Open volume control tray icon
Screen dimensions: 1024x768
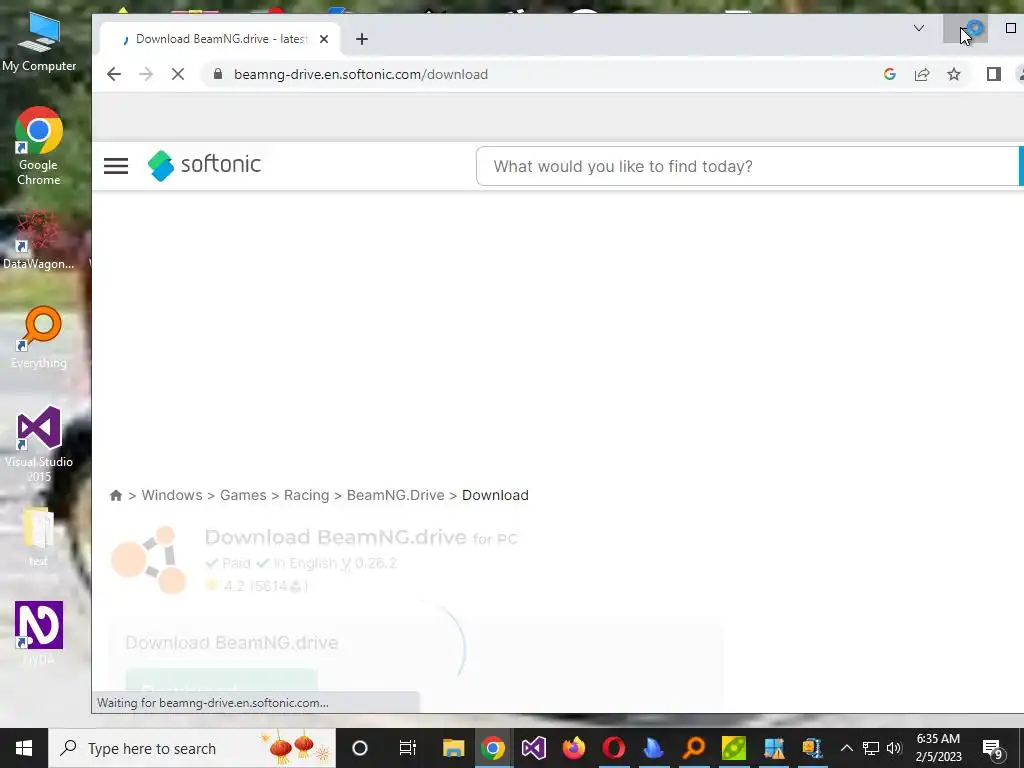[894, 748]
